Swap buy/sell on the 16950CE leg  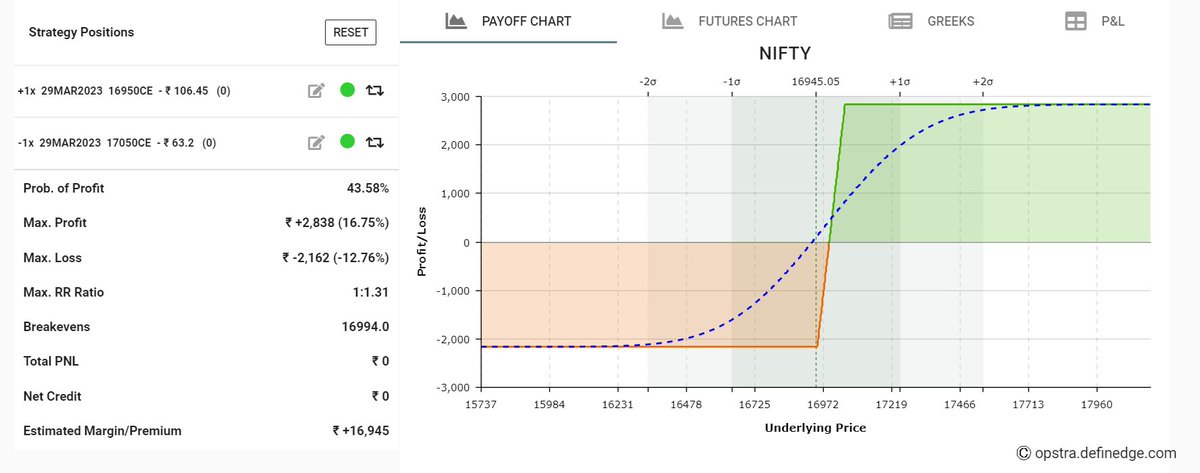375,90
